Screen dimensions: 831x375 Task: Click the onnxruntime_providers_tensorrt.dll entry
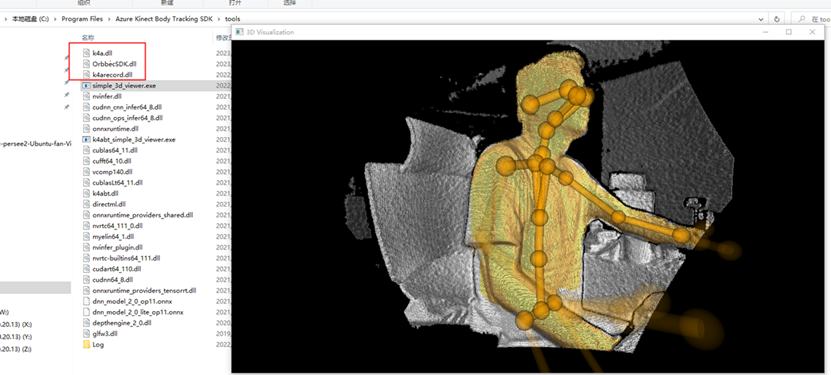pos(140,290)
